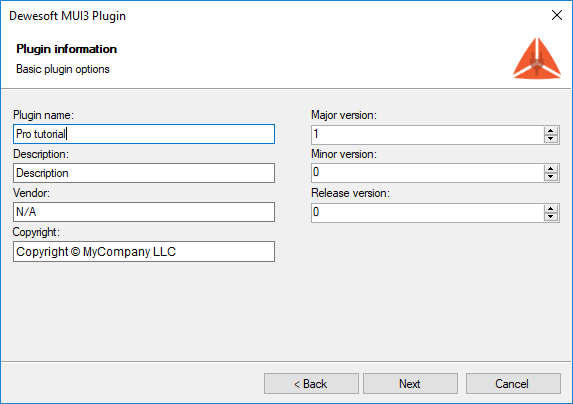Image resolution: width=573 pixels, height=404 pixels.
Task: Cancel the plugin wizard
Action: pyautogui.click(x=513, y=384)
